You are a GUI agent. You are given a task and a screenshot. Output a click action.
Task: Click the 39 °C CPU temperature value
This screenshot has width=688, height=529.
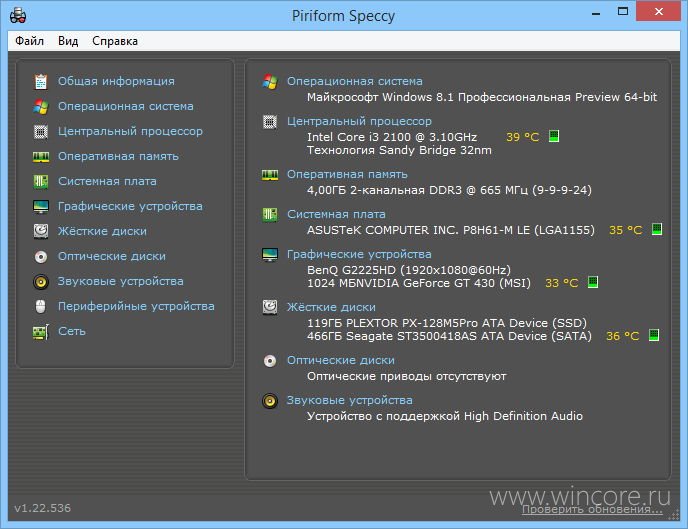[x=522, y=137]
